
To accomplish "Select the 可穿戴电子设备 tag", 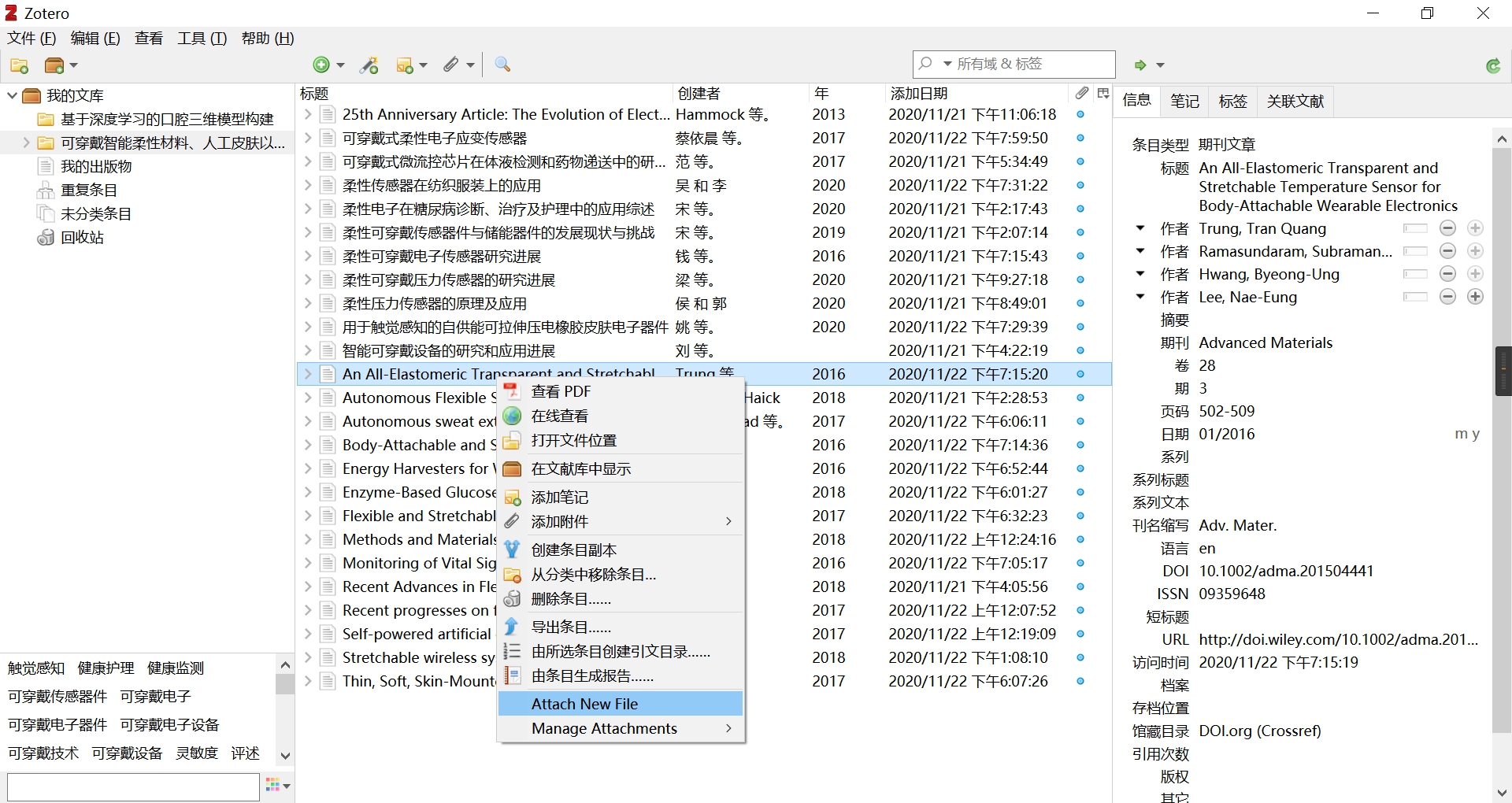I will pyautogui.click(x=169, y=725).
